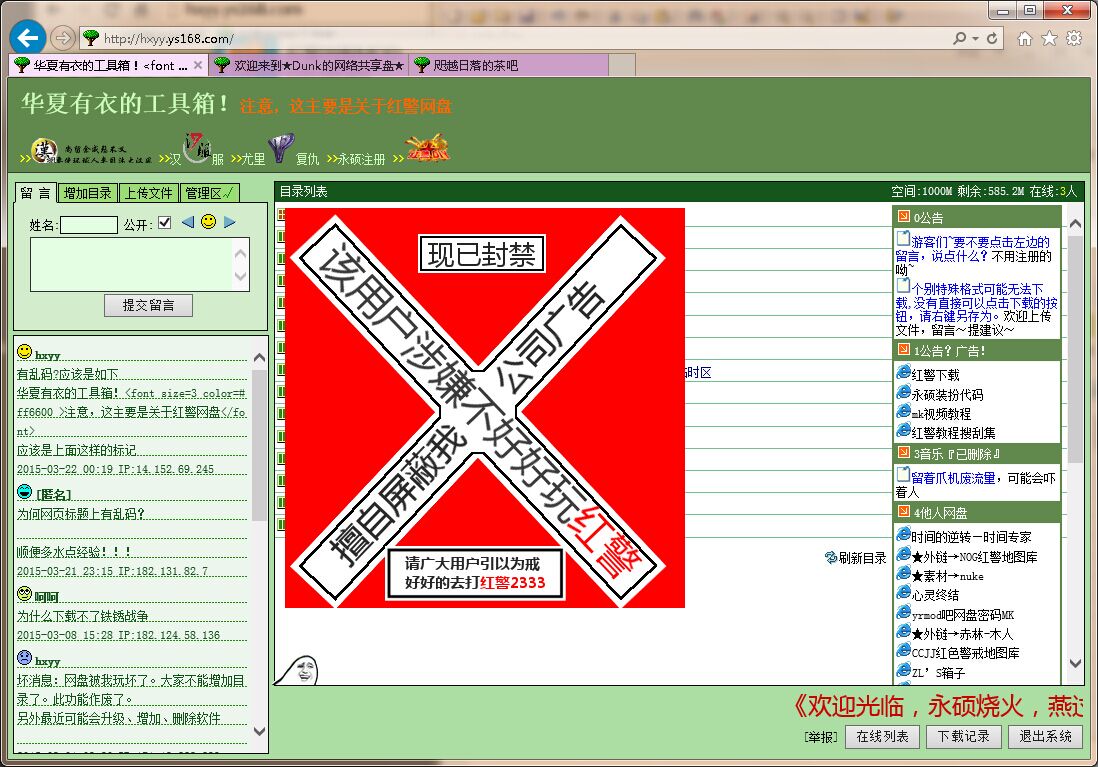1098x767 pixels.
Task: Click the browser back arrow button
Action: tap(27, 38)
